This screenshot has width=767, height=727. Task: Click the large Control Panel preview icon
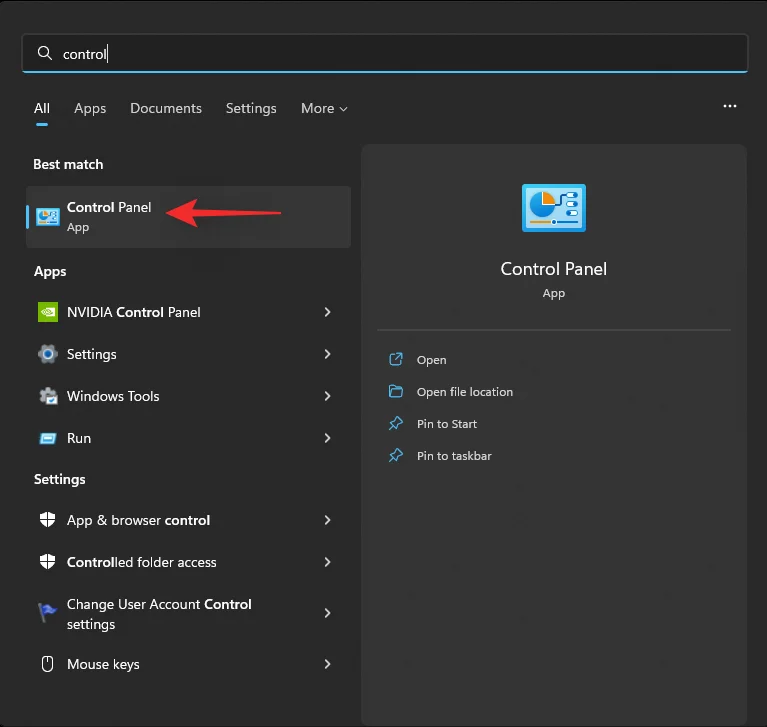tap(554, 208)
